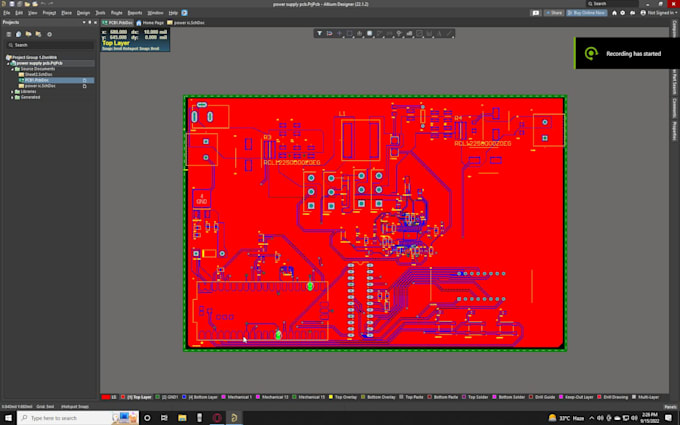Click the yellow Top Overlay color swatch
This screenshot has height=425, width=680.
[x=330, y=397]
